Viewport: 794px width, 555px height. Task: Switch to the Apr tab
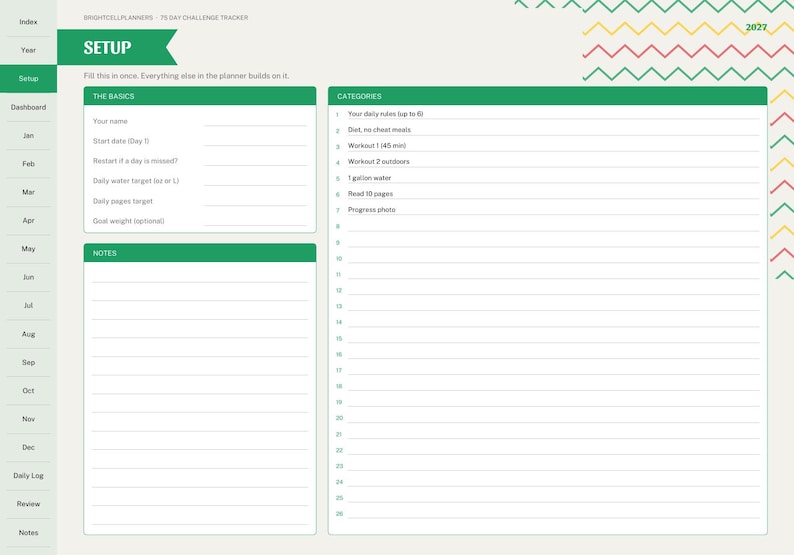click(x=28, y=220)
